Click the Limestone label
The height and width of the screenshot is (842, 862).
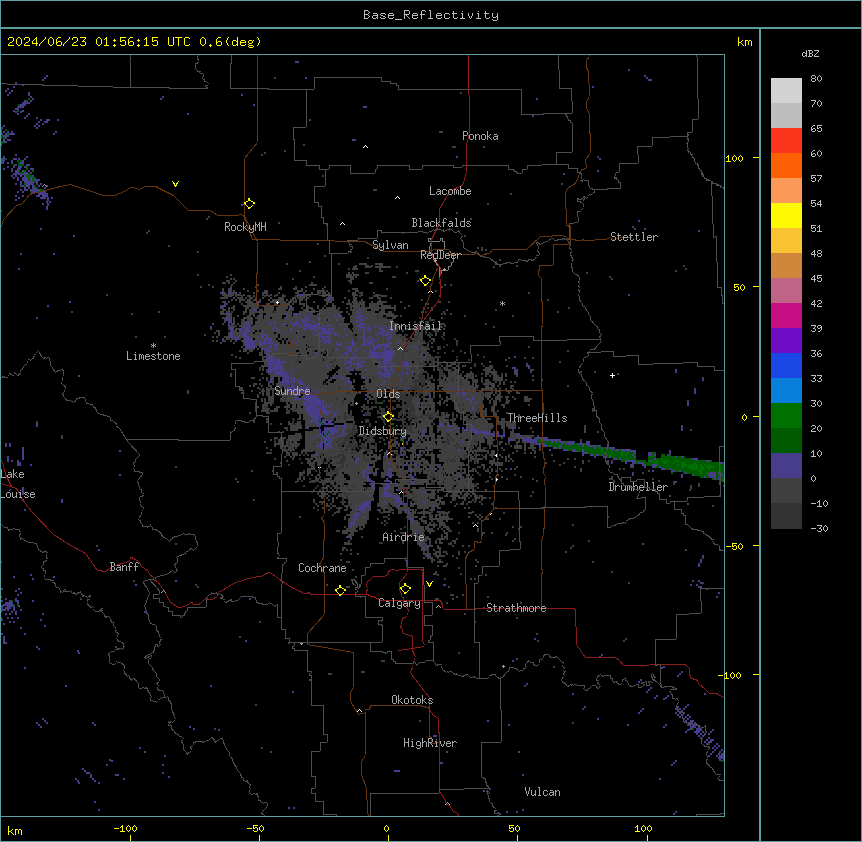pos(153,356)
